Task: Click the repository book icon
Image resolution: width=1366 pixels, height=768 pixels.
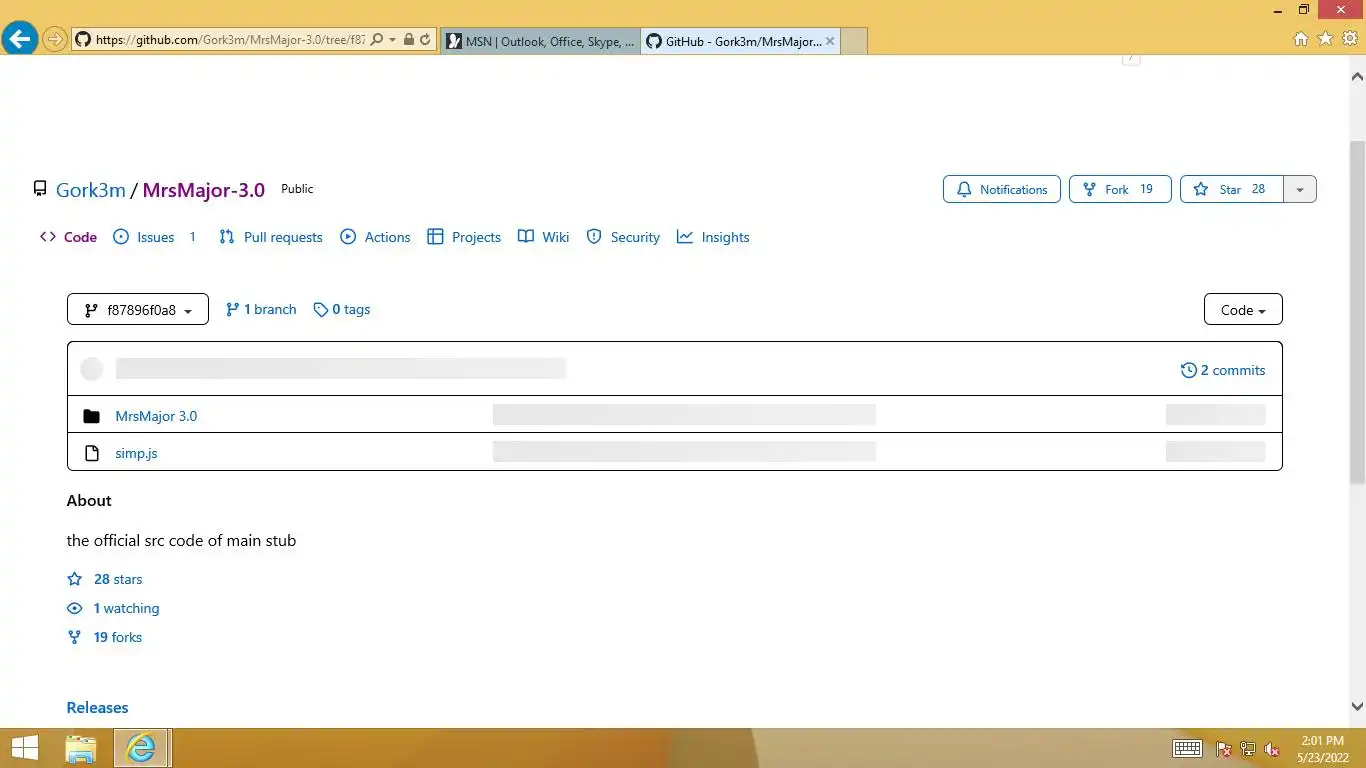Action: click(x=40, y=189)
